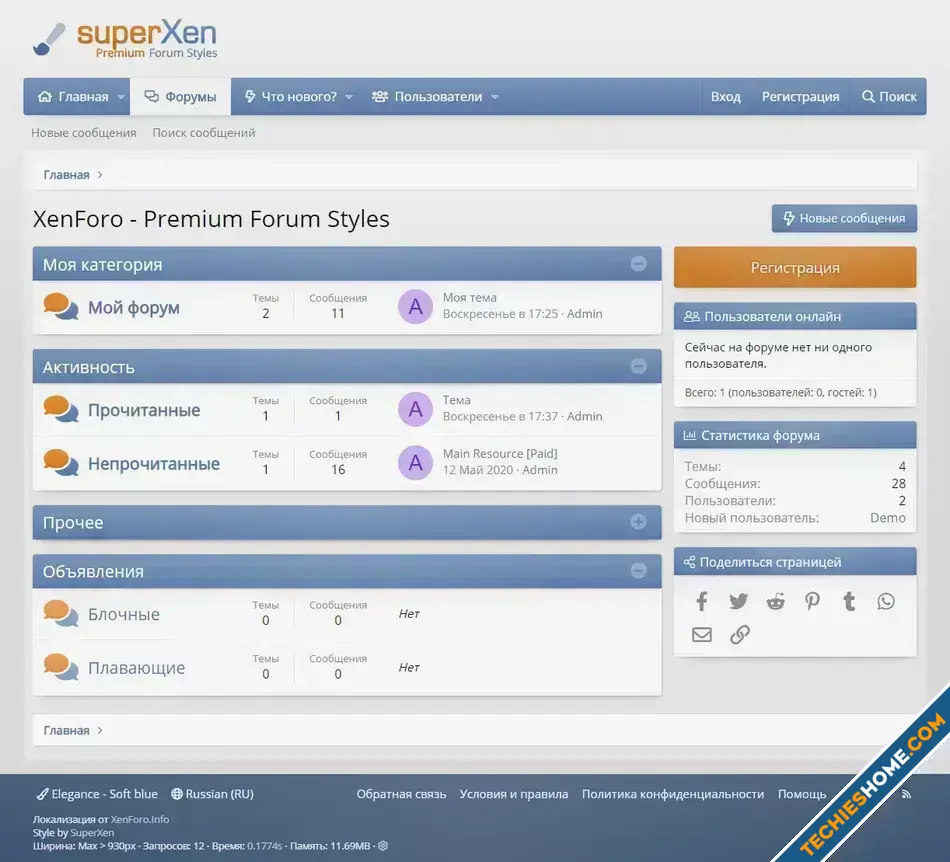
Task: Open Политика конфиденциальности footer link
Action: point(673,794)
